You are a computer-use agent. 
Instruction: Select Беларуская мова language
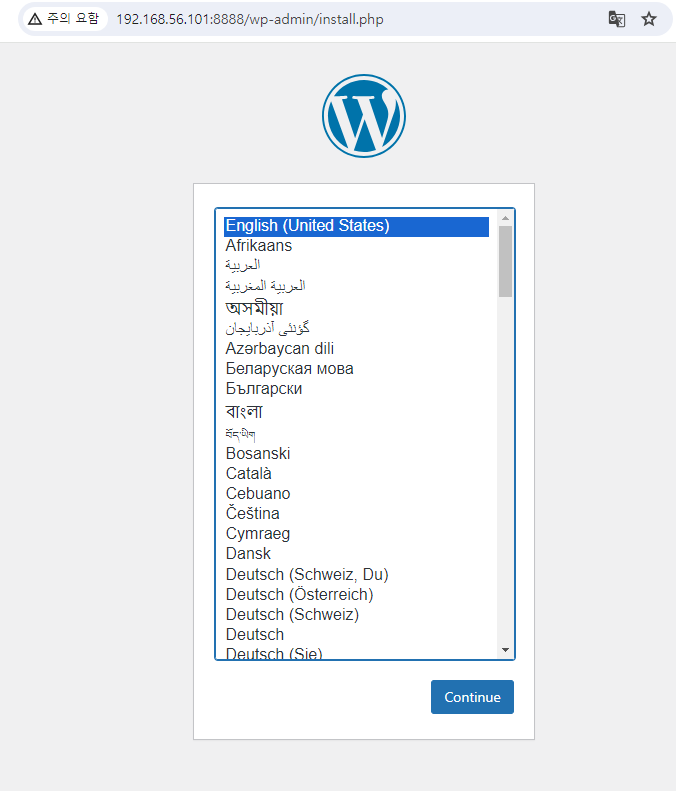tap(356, 369)
